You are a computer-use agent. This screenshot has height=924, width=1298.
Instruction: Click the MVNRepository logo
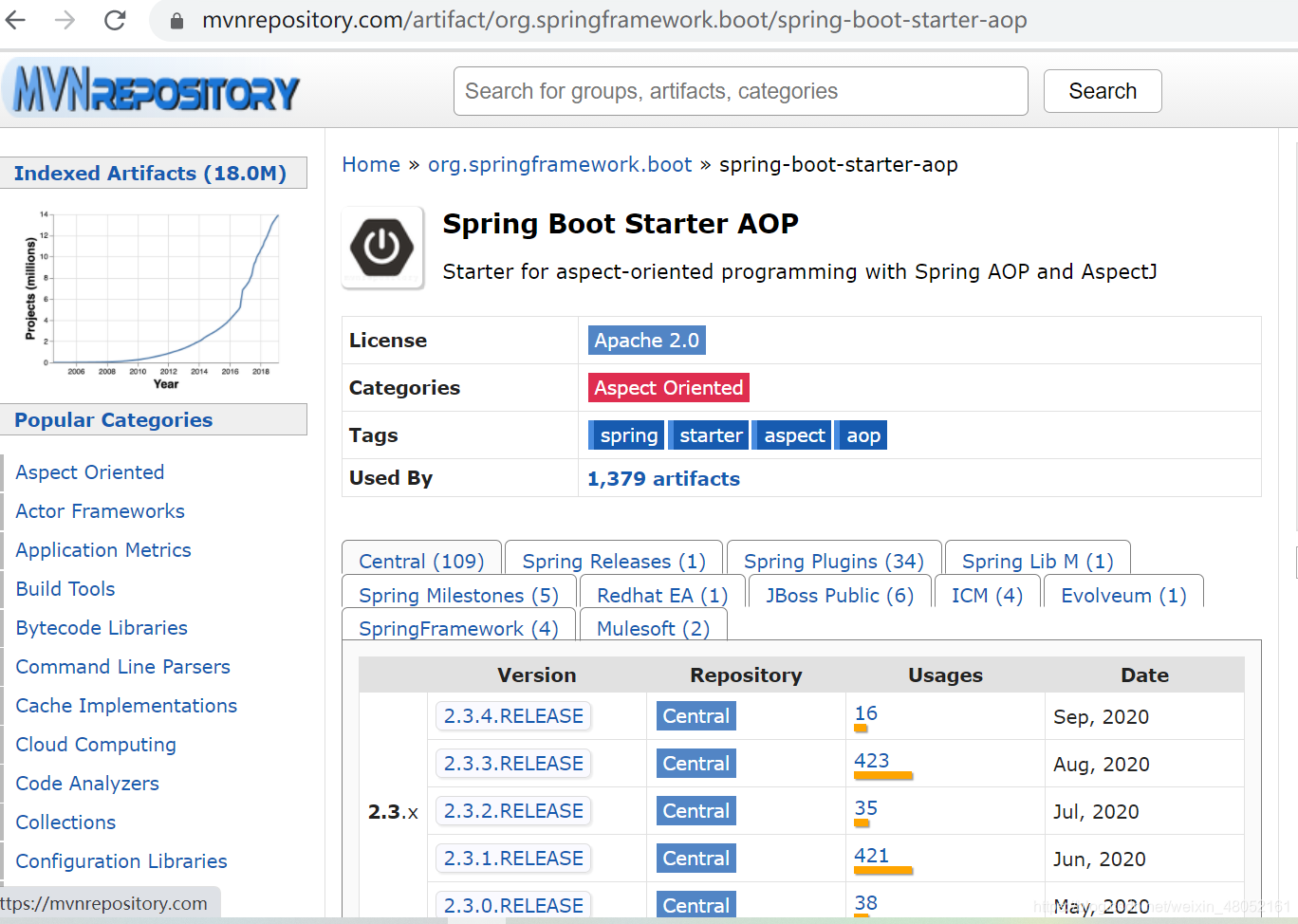154,89
